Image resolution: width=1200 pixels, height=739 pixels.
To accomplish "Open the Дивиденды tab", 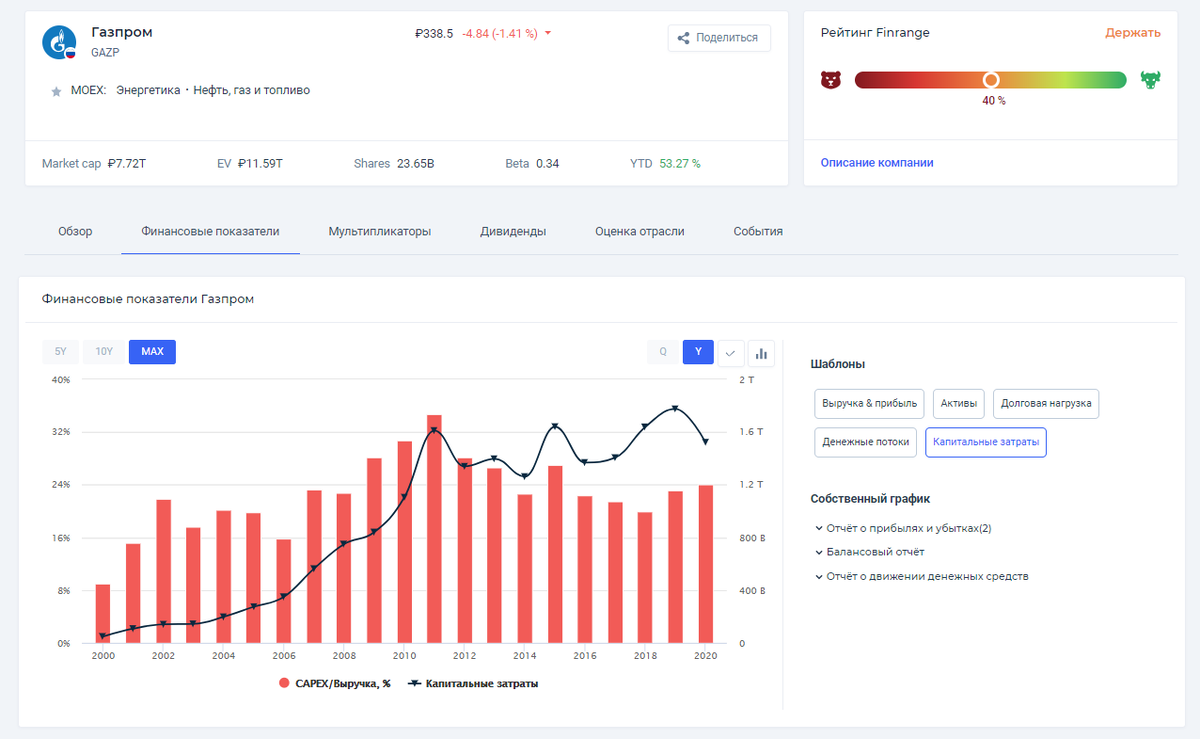I will pyautogui.click(x=513, y=231).
